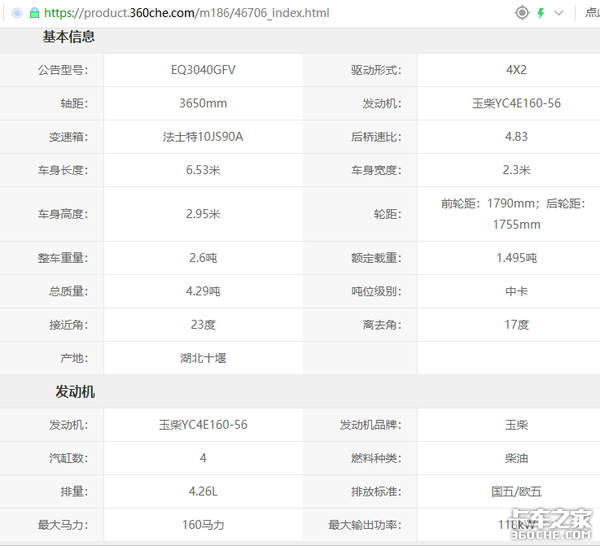Select the EQ3040GFV model value
The image size is (600, 546).
pos(203,70)
